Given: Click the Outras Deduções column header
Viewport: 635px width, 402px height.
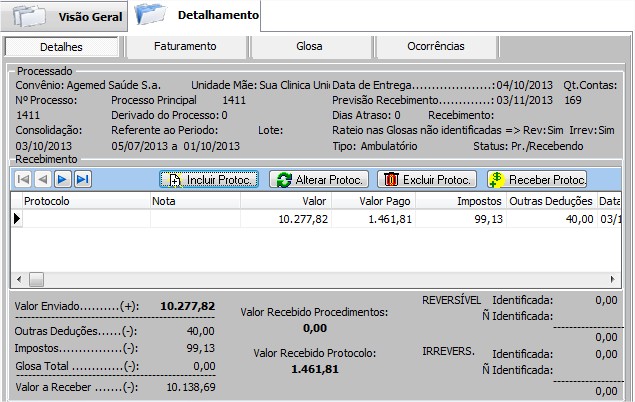Looking at the screenshot, I should point(551,201).
